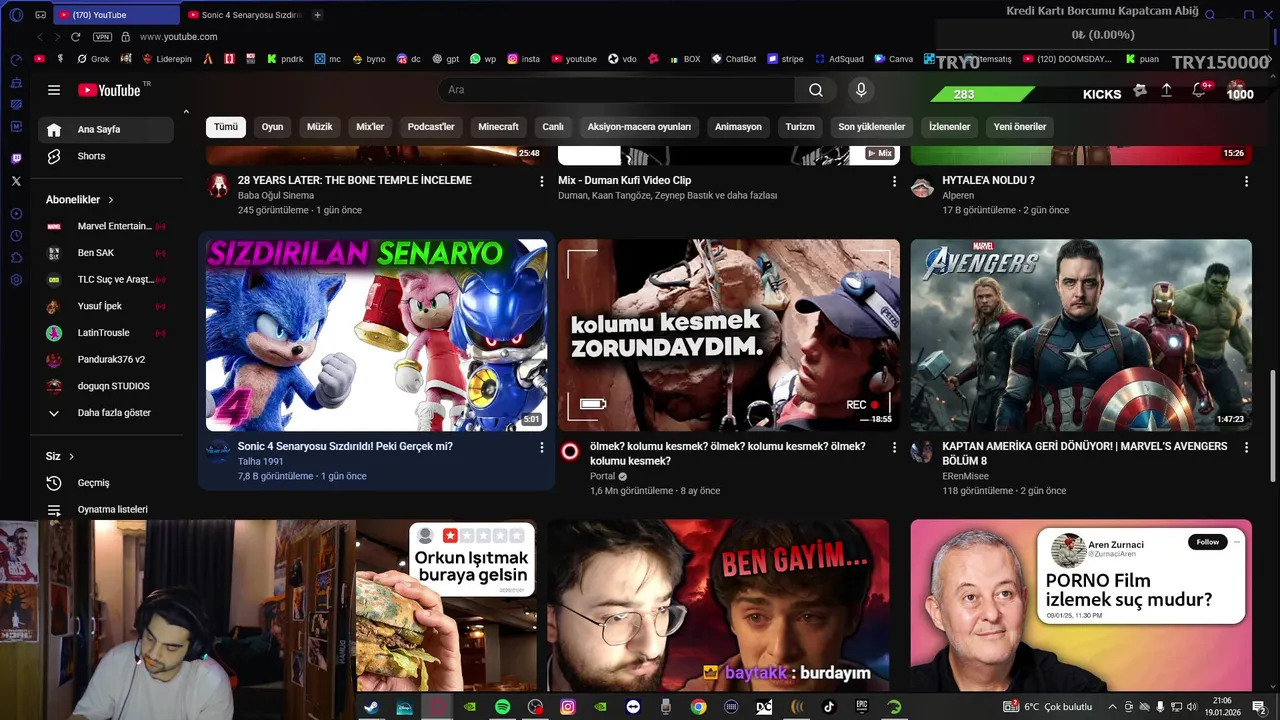
Task: Open options menu for Kaptan Amerika video
Action: pyautogui.click(x=1246, y=447)
